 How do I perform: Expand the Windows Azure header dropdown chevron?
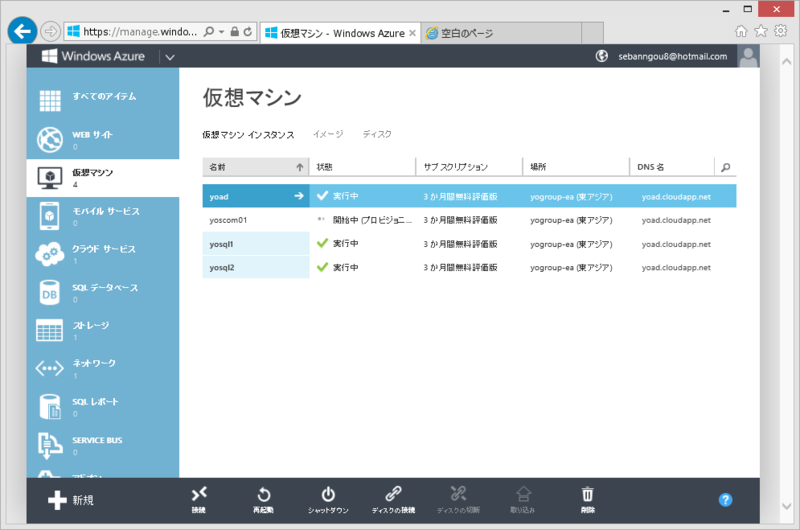pyautogui.click(x=170, y=57)
